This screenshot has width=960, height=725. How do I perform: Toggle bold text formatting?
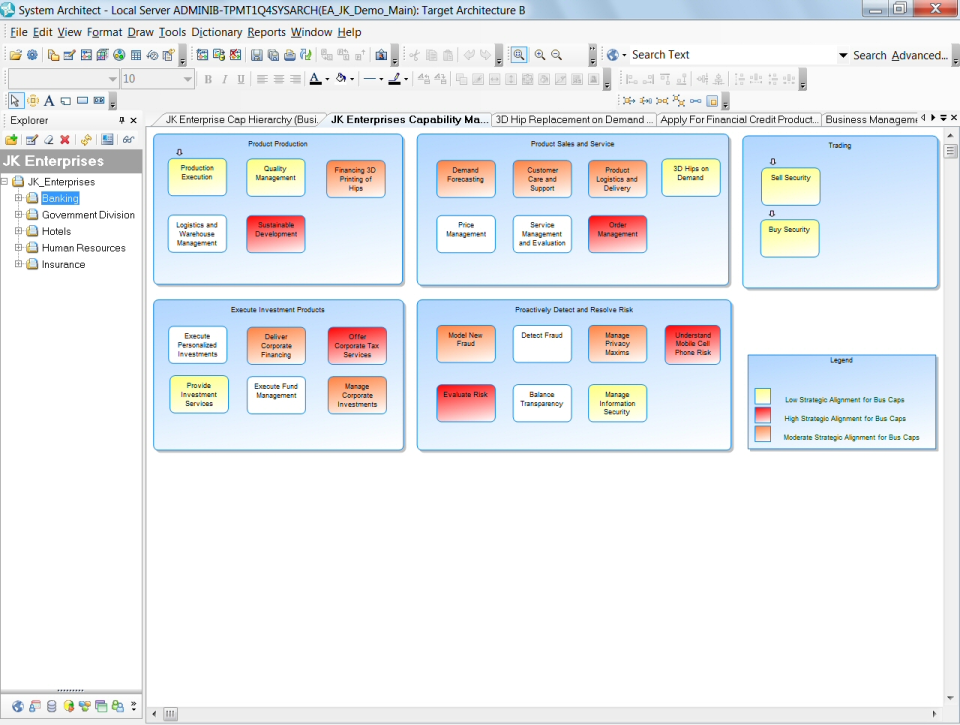click(x=208, y=78)
